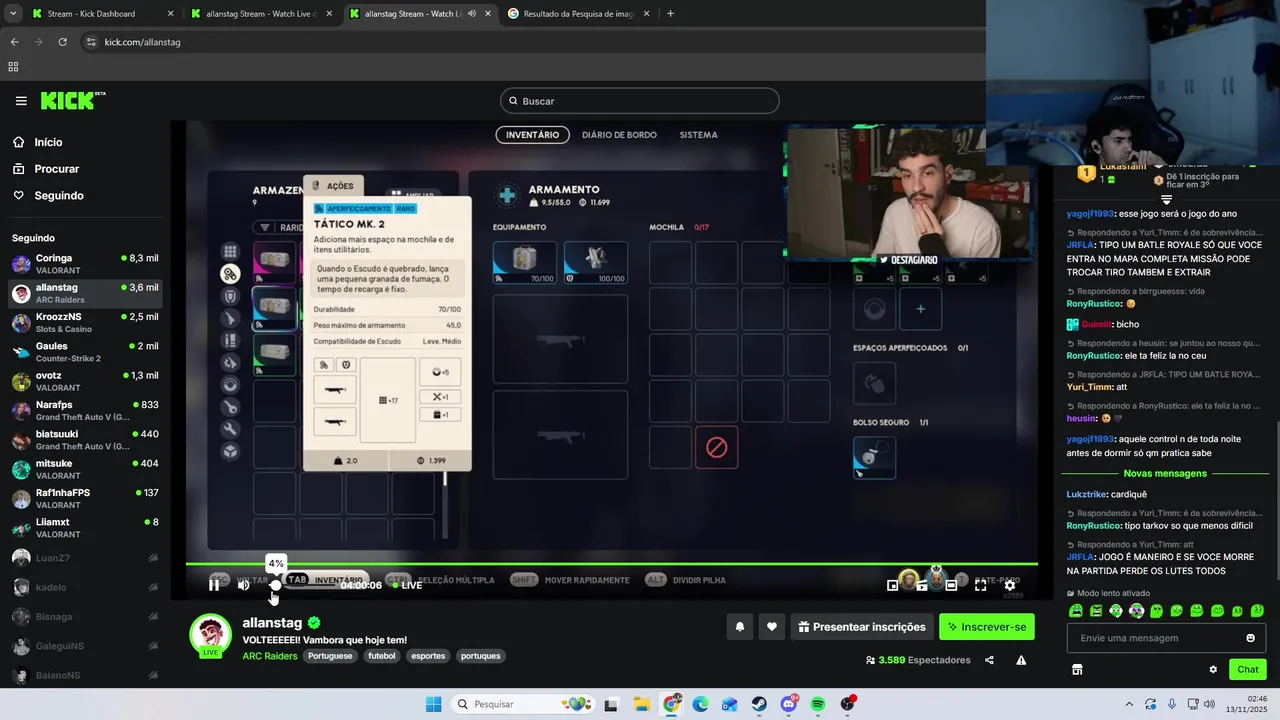
Task: Click the Buscar search field
Action: tap(640, 101)
